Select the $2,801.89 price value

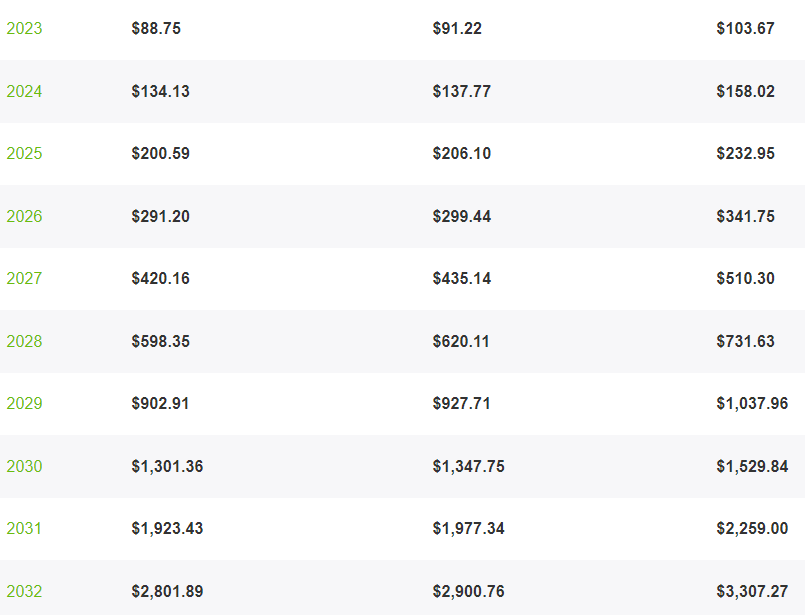[x=167, y=591]
